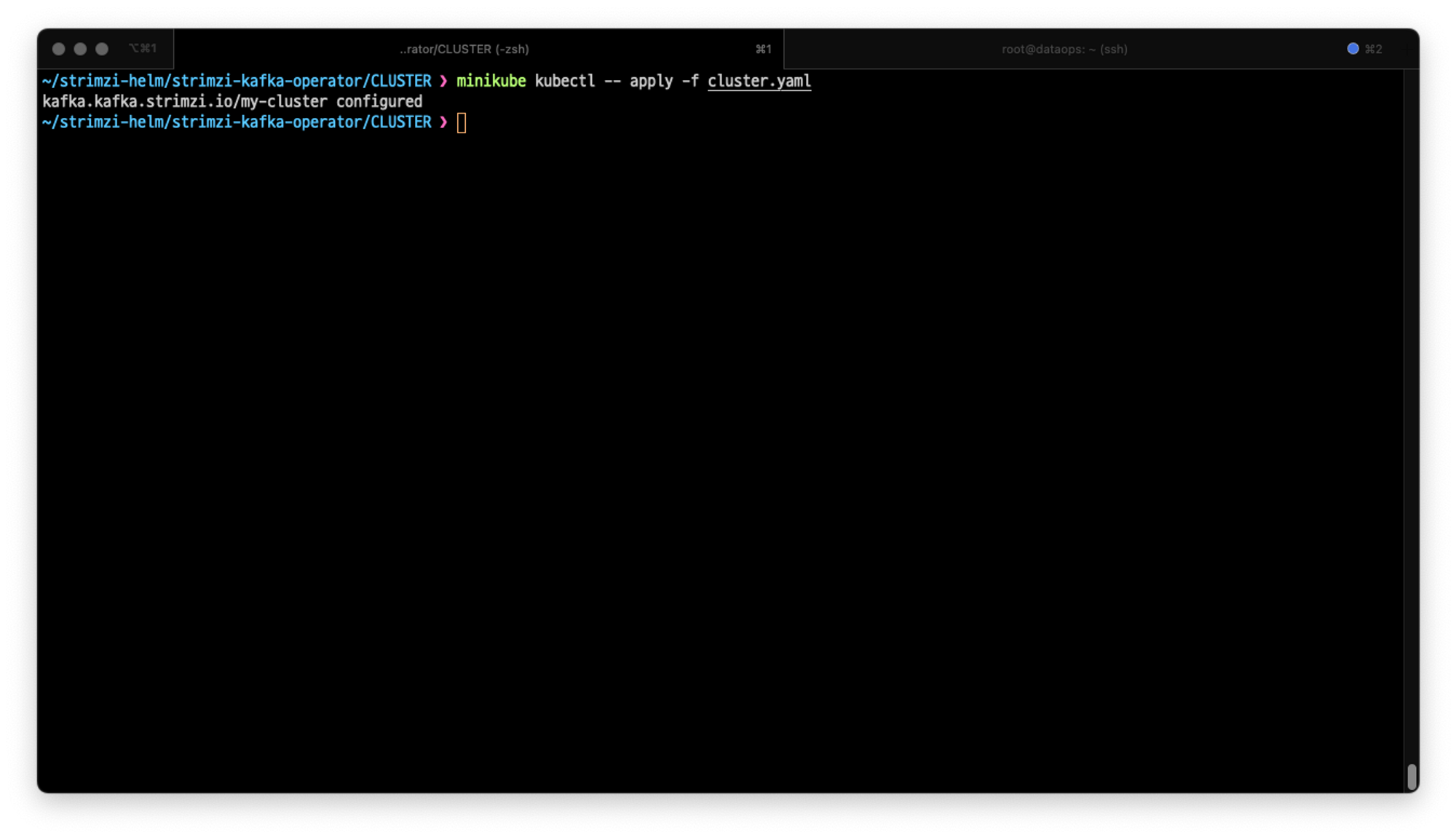Click the terminal cursor block at prompt

[x=462, y=123]
